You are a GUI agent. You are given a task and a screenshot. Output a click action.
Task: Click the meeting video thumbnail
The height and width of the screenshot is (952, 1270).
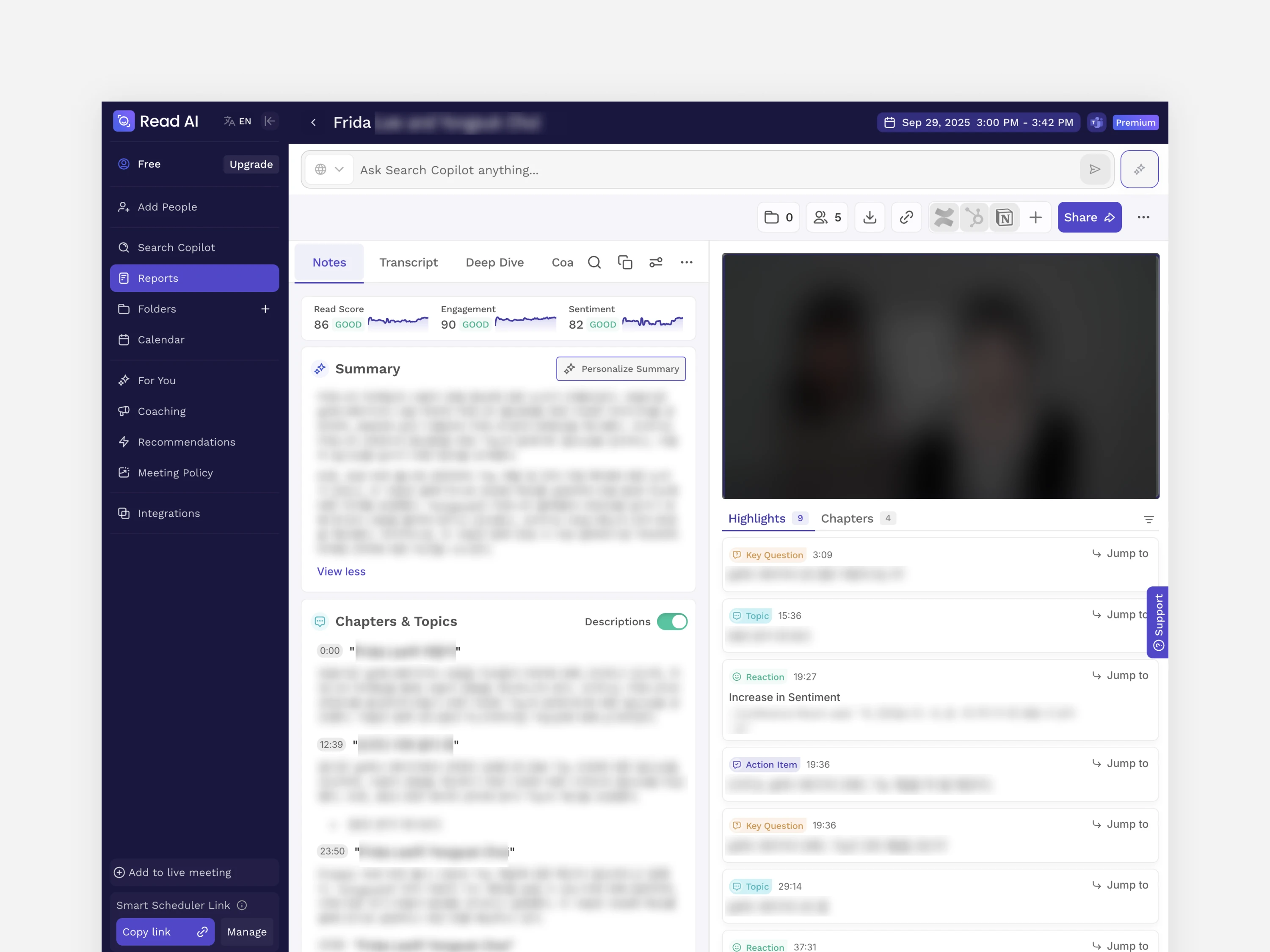click(x=940, y=376)
